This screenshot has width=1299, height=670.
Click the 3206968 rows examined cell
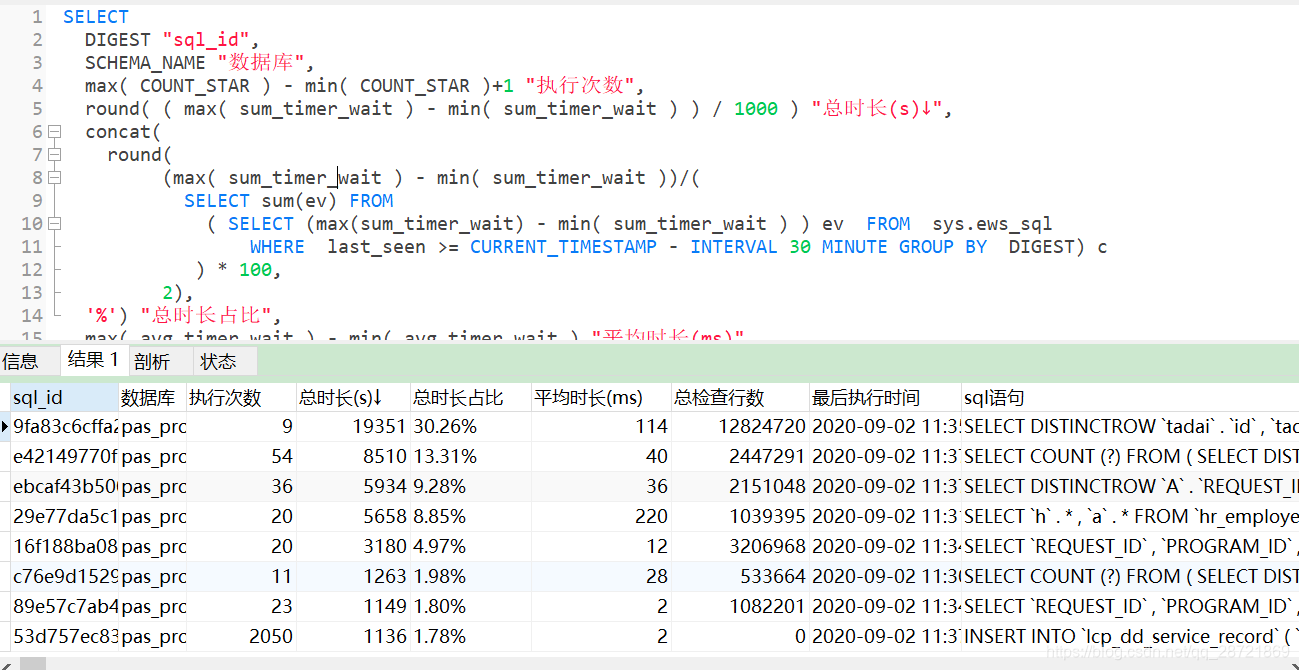(x=740, y=547)
